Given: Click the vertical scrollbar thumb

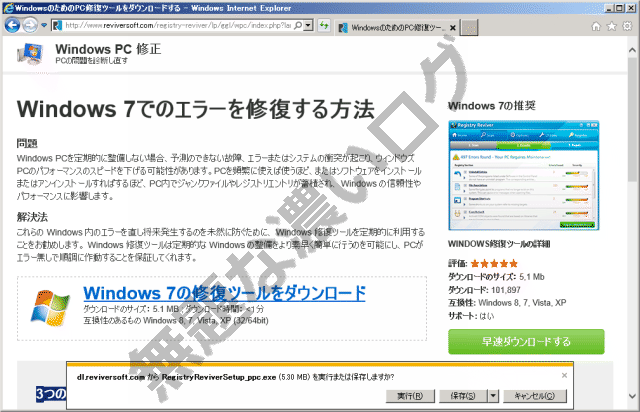Looking at the screenshot, I should (632, 120).
